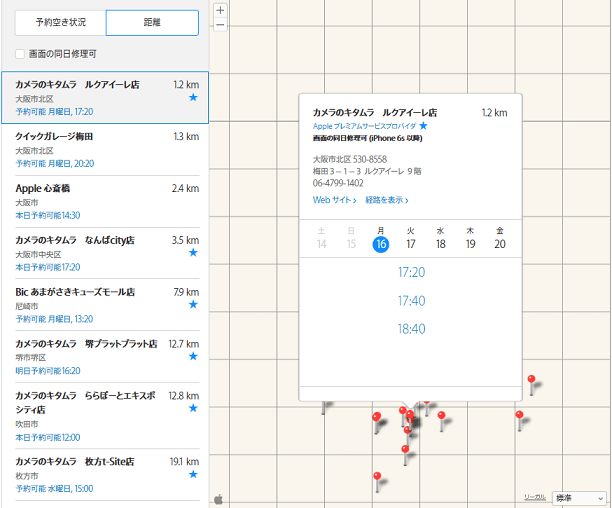Click star icon on ららぽーとエキスポシティ row
Viewport: 612px width, 508px height.
point(193,408)
